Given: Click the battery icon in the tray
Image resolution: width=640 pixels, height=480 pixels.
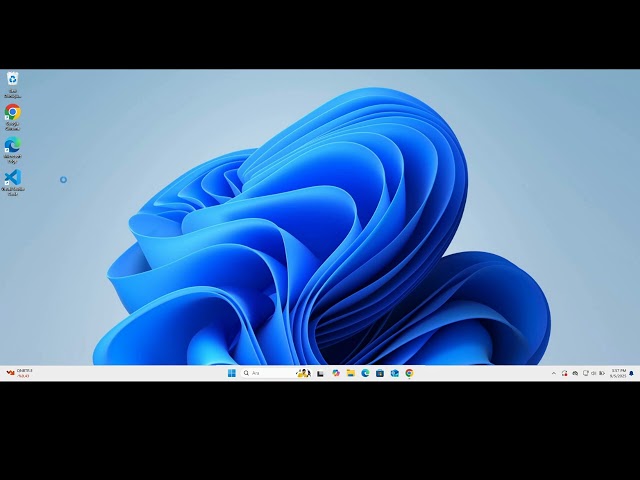Looking at the screenshot, I should tap(602, 373).
